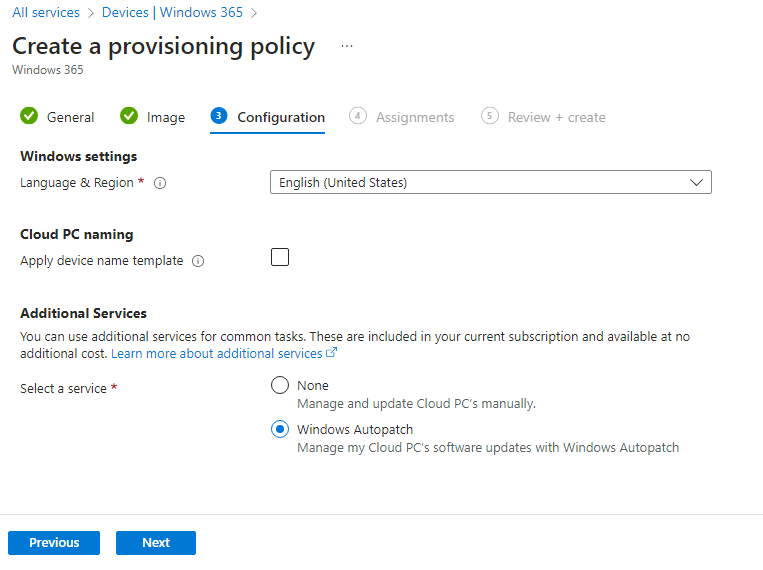Click the chevron after Windows 365 breadcrumb

point(254,13)
